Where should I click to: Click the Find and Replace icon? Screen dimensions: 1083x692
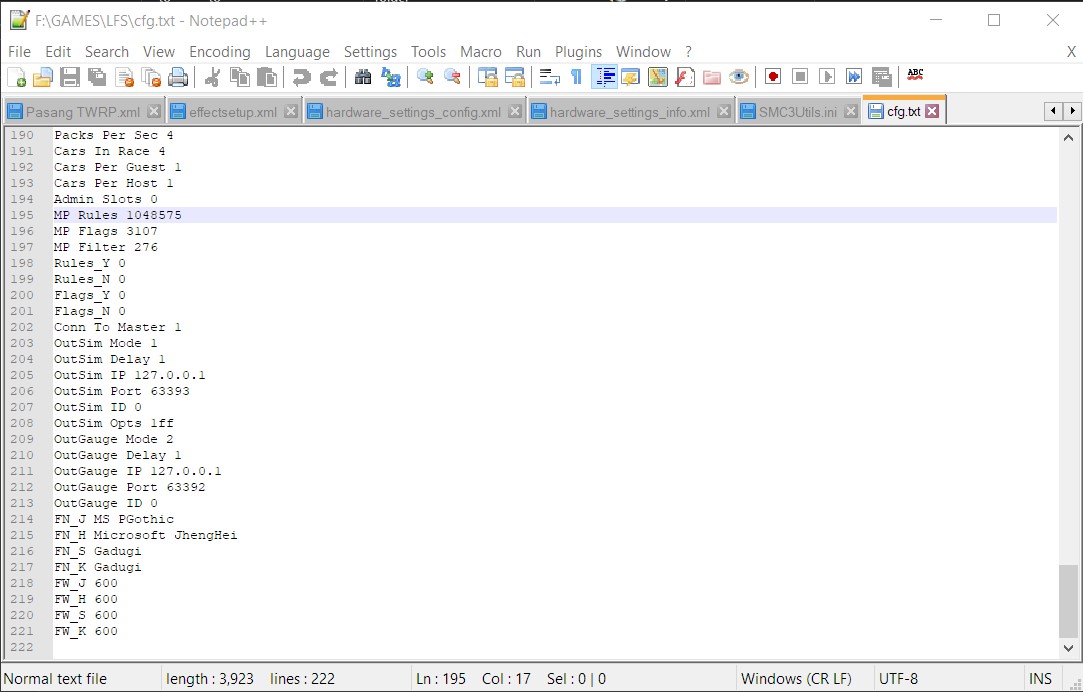391,77
